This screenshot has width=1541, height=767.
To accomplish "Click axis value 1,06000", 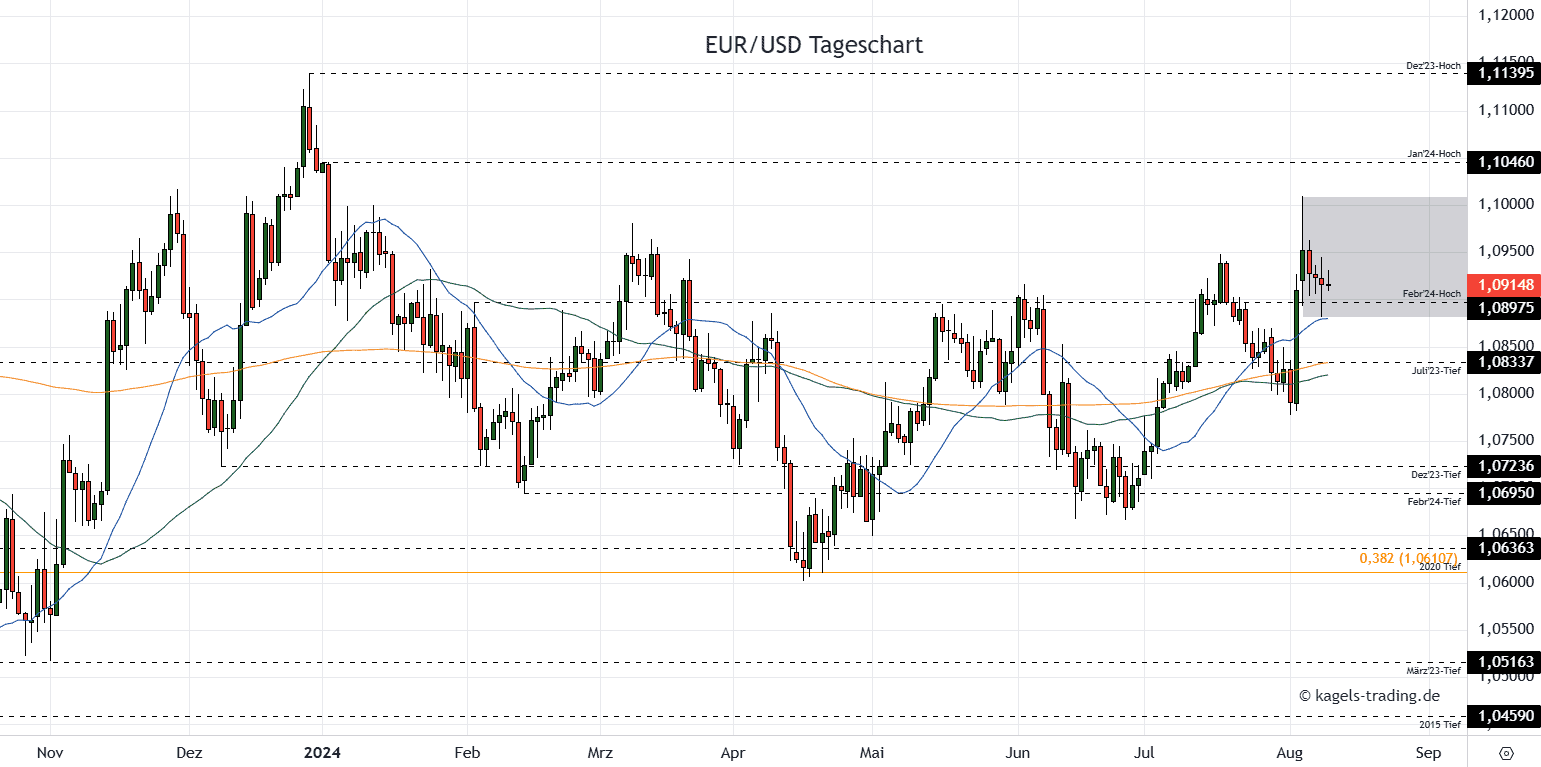I will tap(1506, 581).
